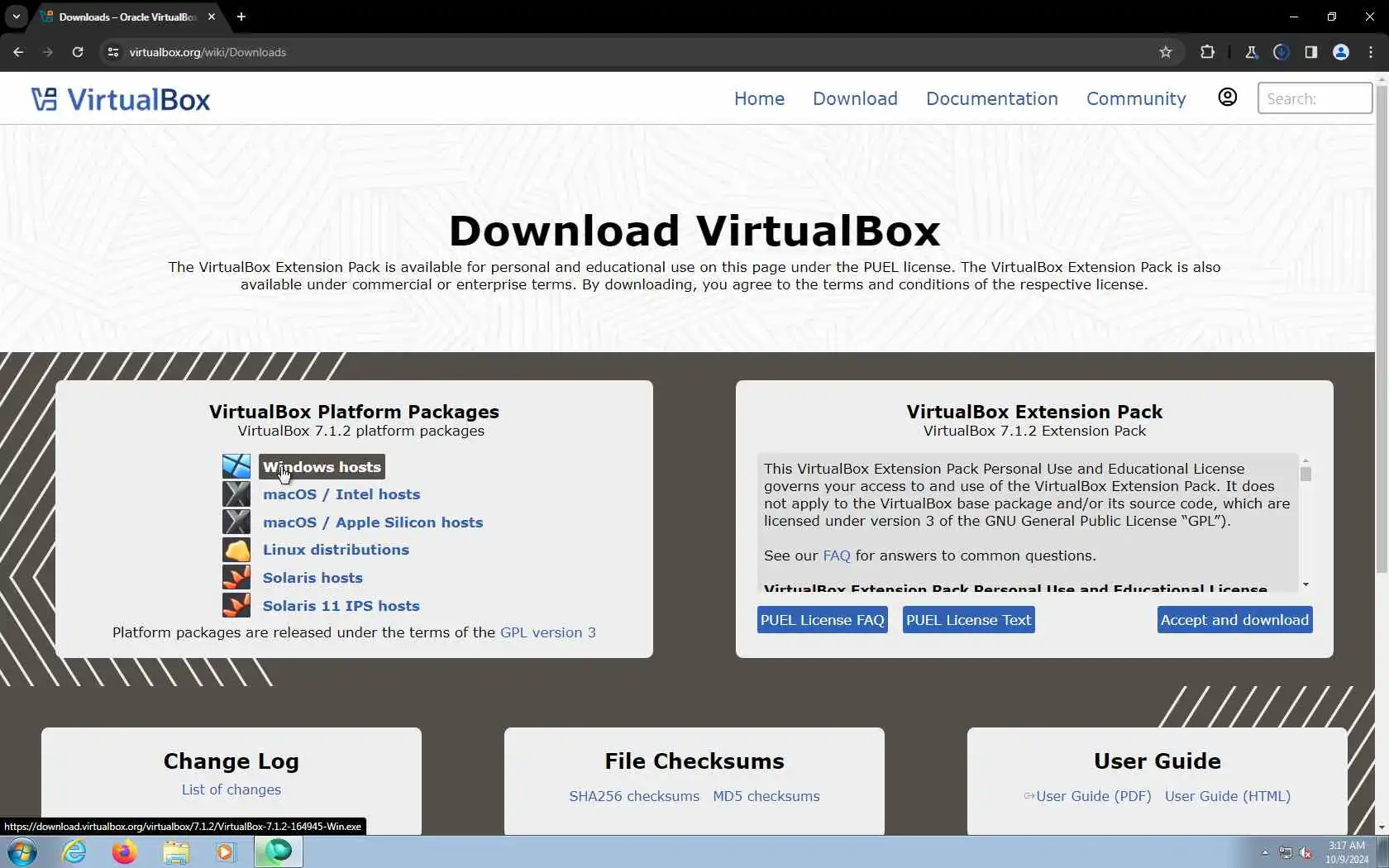The height and width of the screenshot is (868, 1389).
Task: Select the Downloads – Oracle VirtualBox tab
Action: (128, 17)
